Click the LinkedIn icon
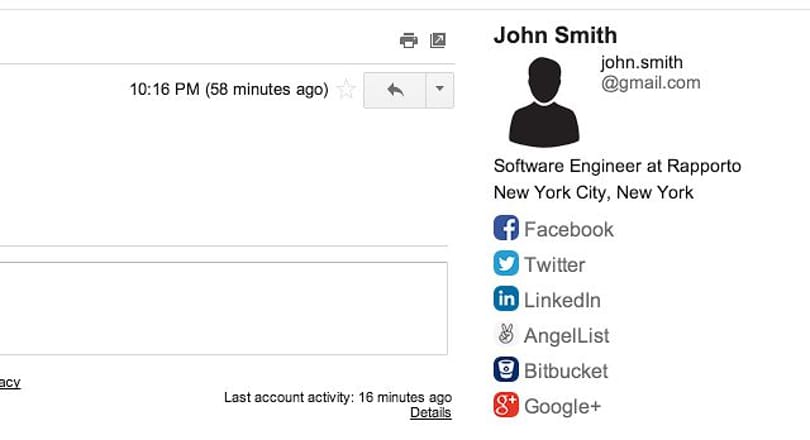The image size is (810, 440). 506,298
